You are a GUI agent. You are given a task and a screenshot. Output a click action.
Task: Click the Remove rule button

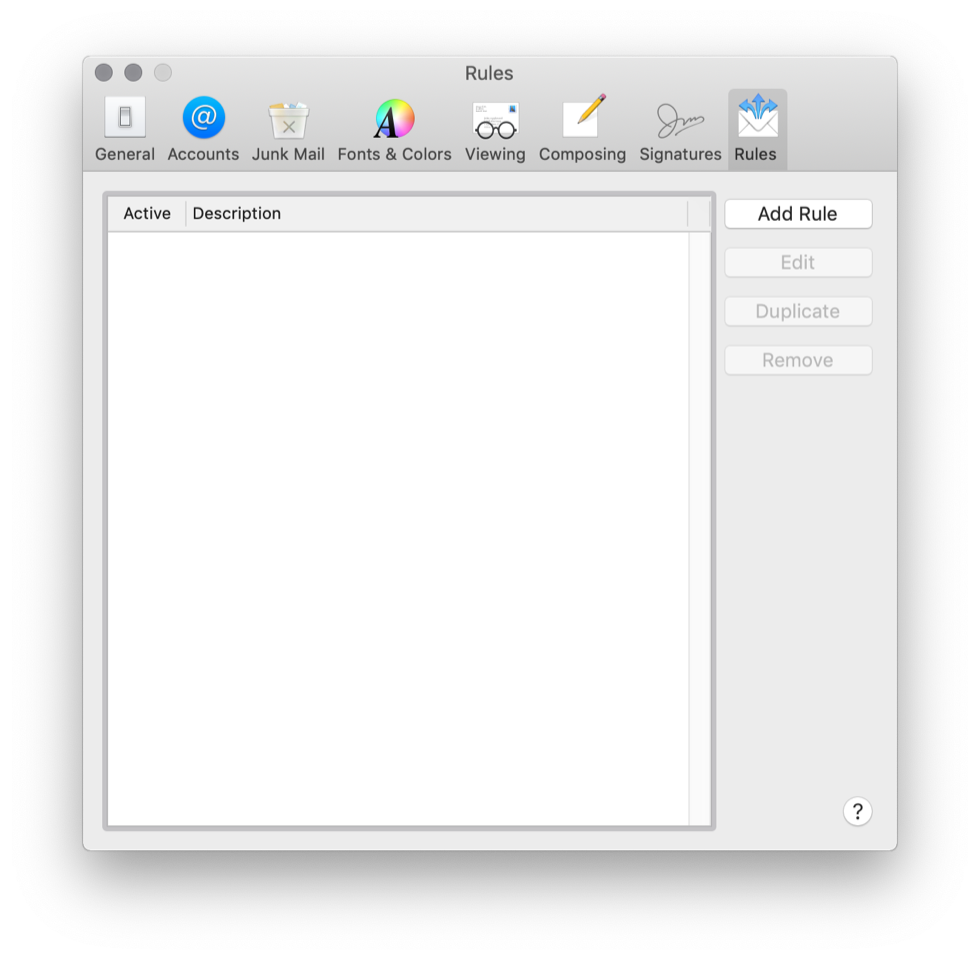[798, 360]
